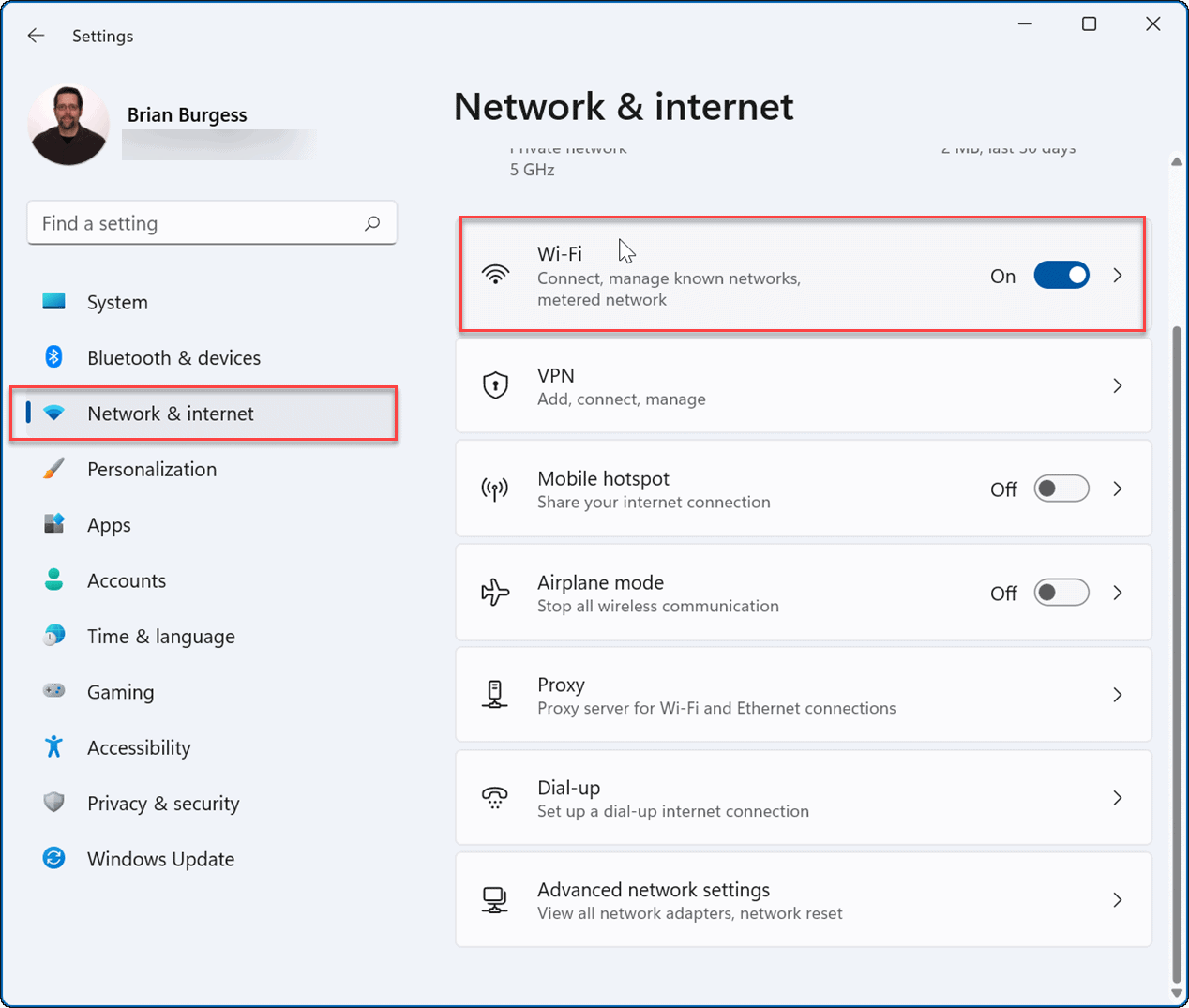Click the 5 GHz network text

pyautogui.click(x=533, y=170)
